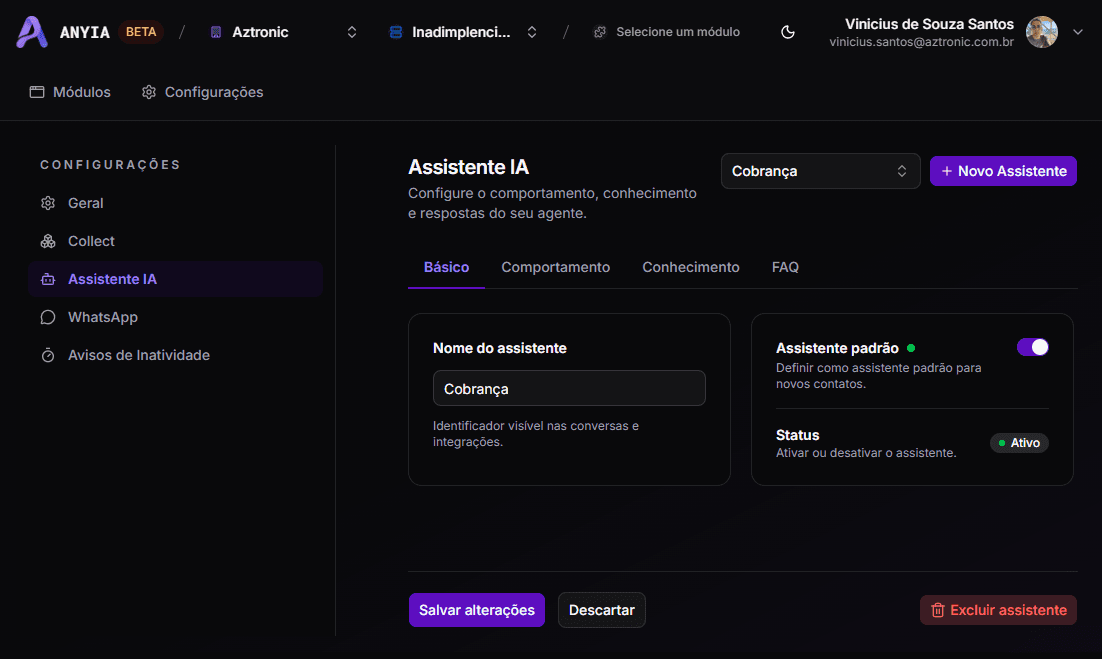Click the BETA badge

pyautogui.click(x=141, y=32)
